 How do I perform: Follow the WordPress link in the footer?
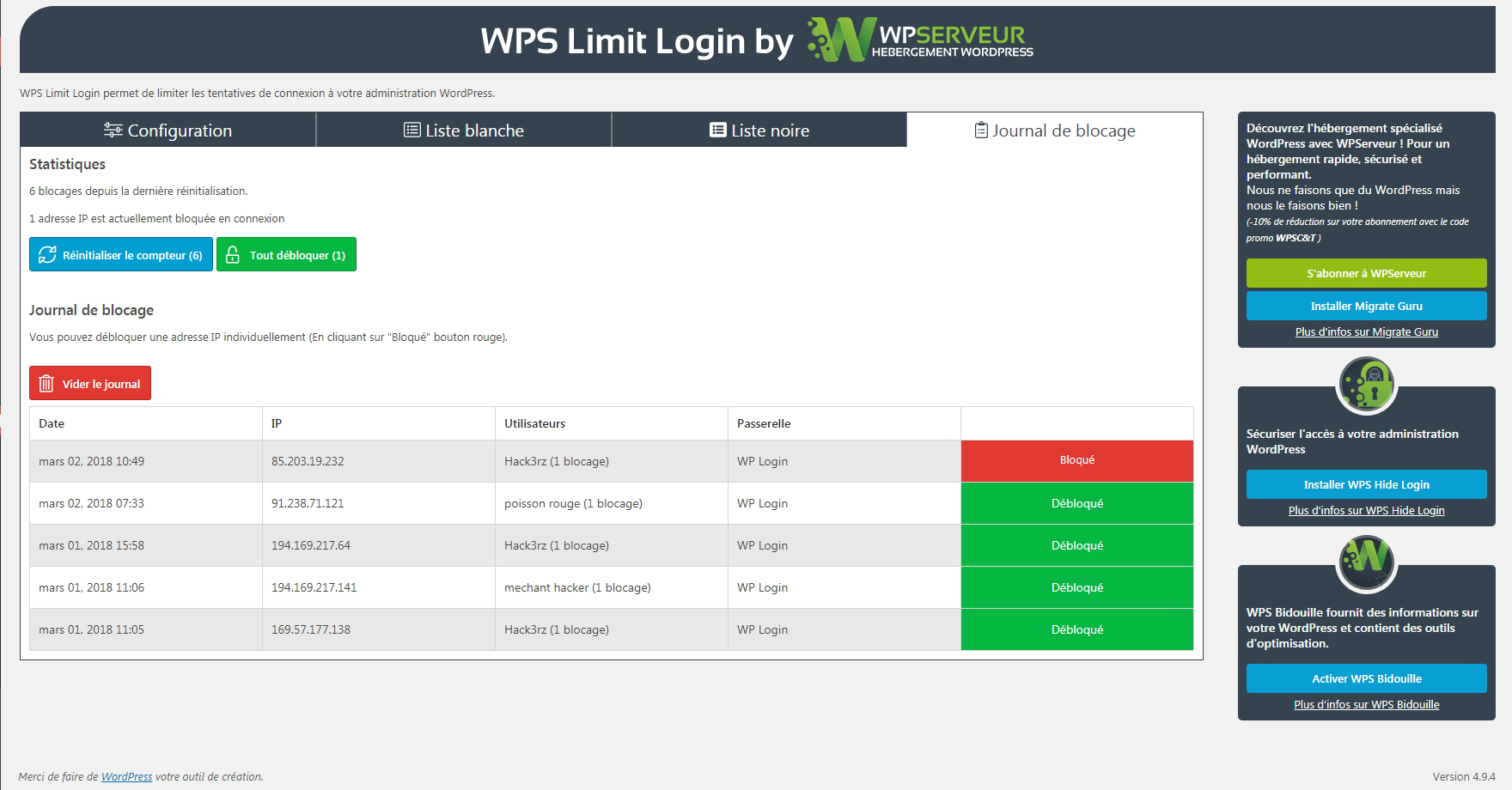click(x=126, y=776)
